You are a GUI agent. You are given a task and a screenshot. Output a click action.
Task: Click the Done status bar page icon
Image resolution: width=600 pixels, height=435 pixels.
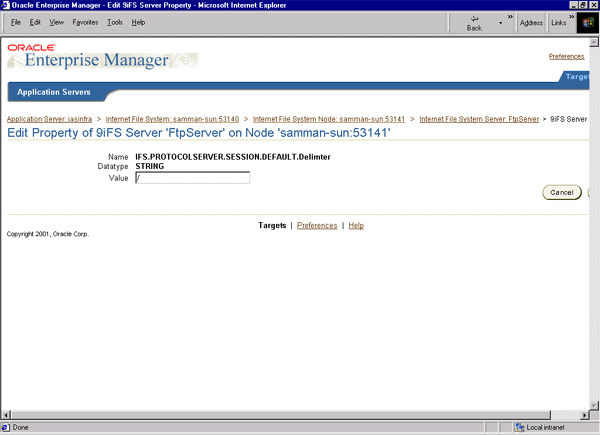click(5, 427)
